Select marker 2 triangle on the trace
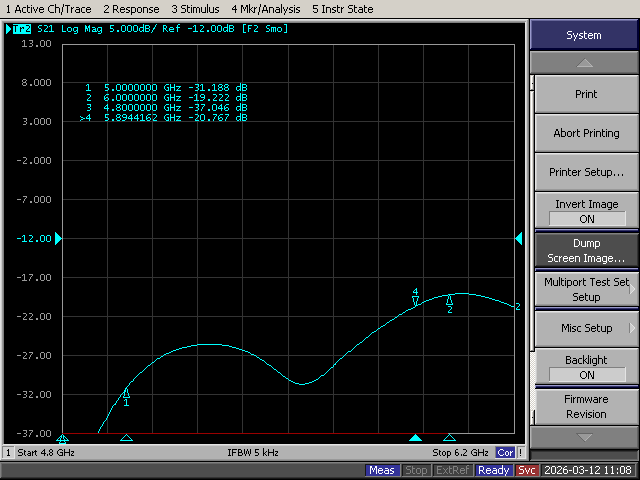The height and width of the screenshot is (480, 640). (x=449, y=299)
